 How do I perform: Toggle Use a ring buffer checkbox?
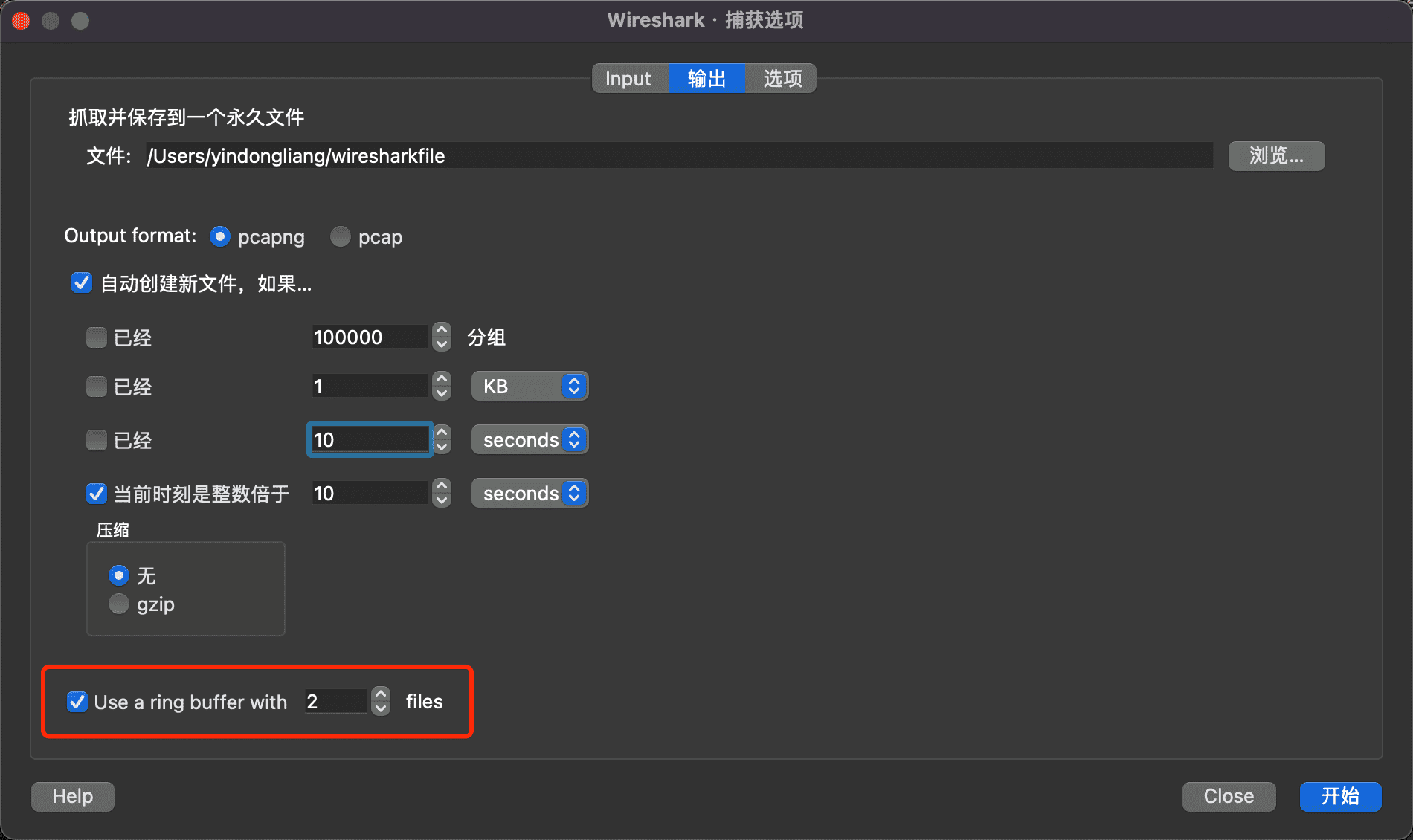[x=77, y=702]
